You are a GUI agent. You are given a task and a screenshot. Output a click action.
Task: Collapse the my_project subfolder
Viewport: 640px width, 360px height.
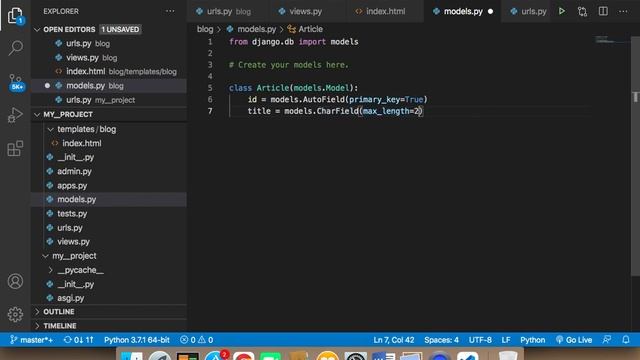[x=45, y=256]
